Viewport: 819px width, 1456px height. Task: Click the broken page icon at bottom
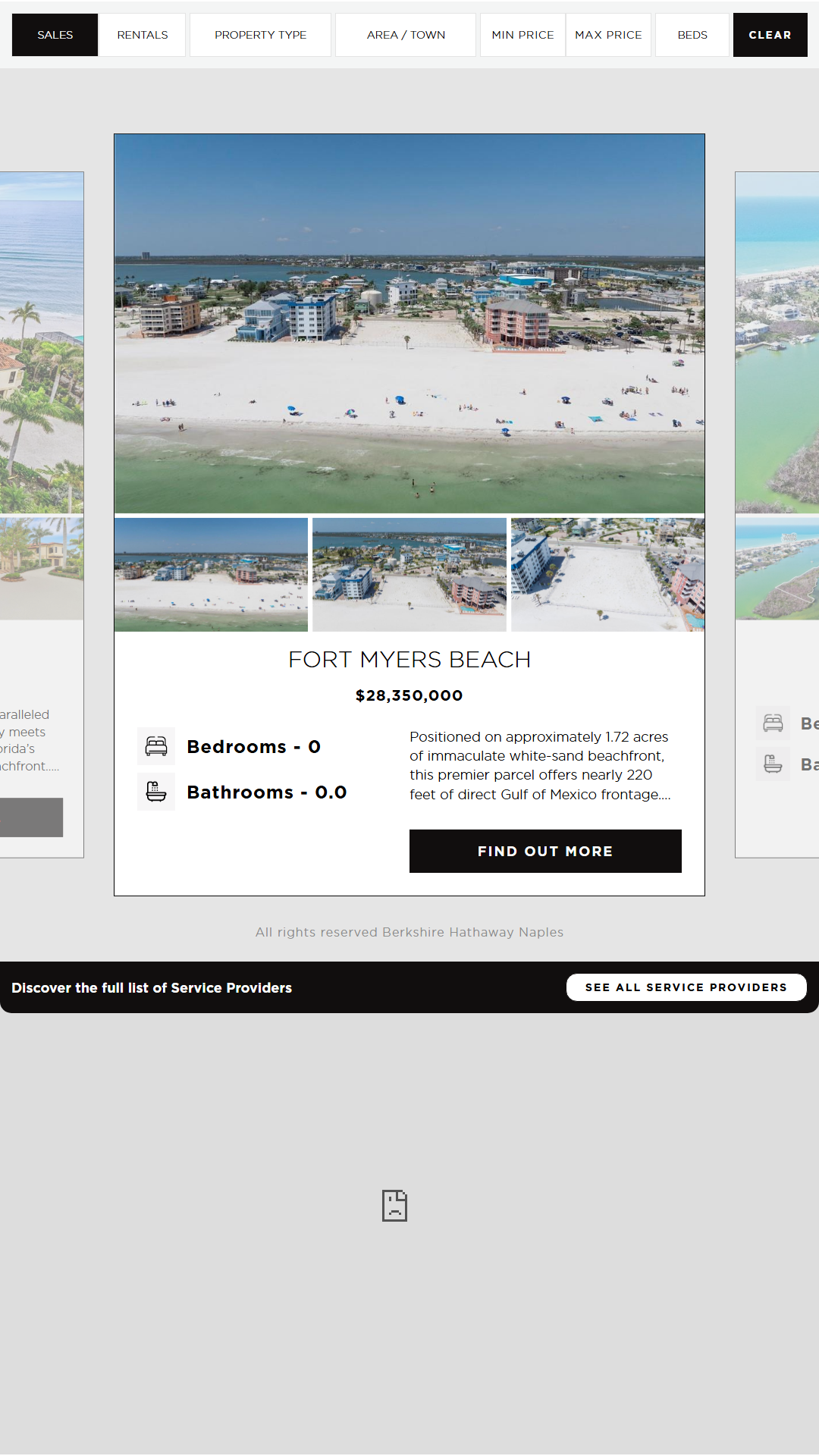(394, 1205)
